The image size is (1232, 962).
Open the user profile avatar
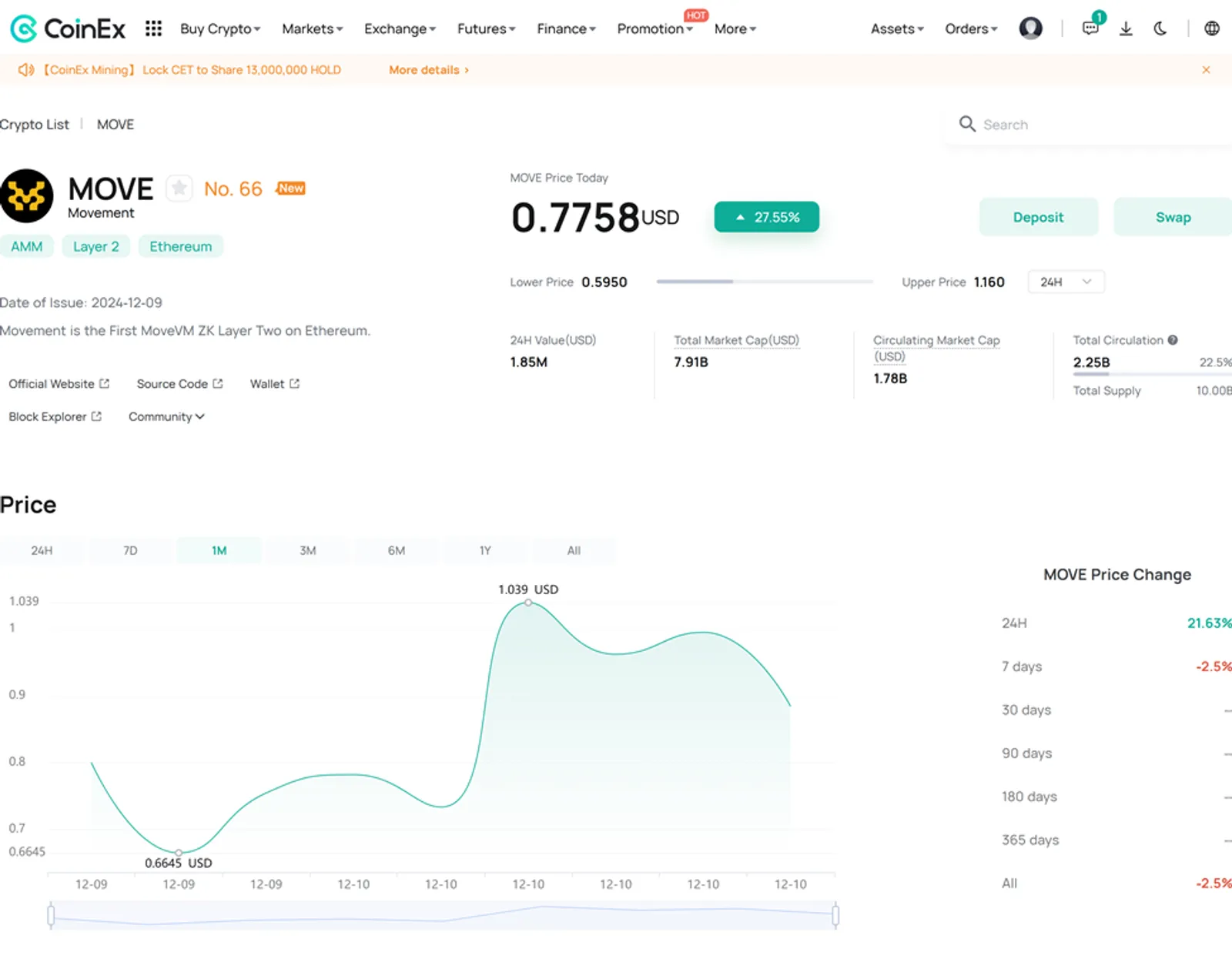[x=1030, y=28]
